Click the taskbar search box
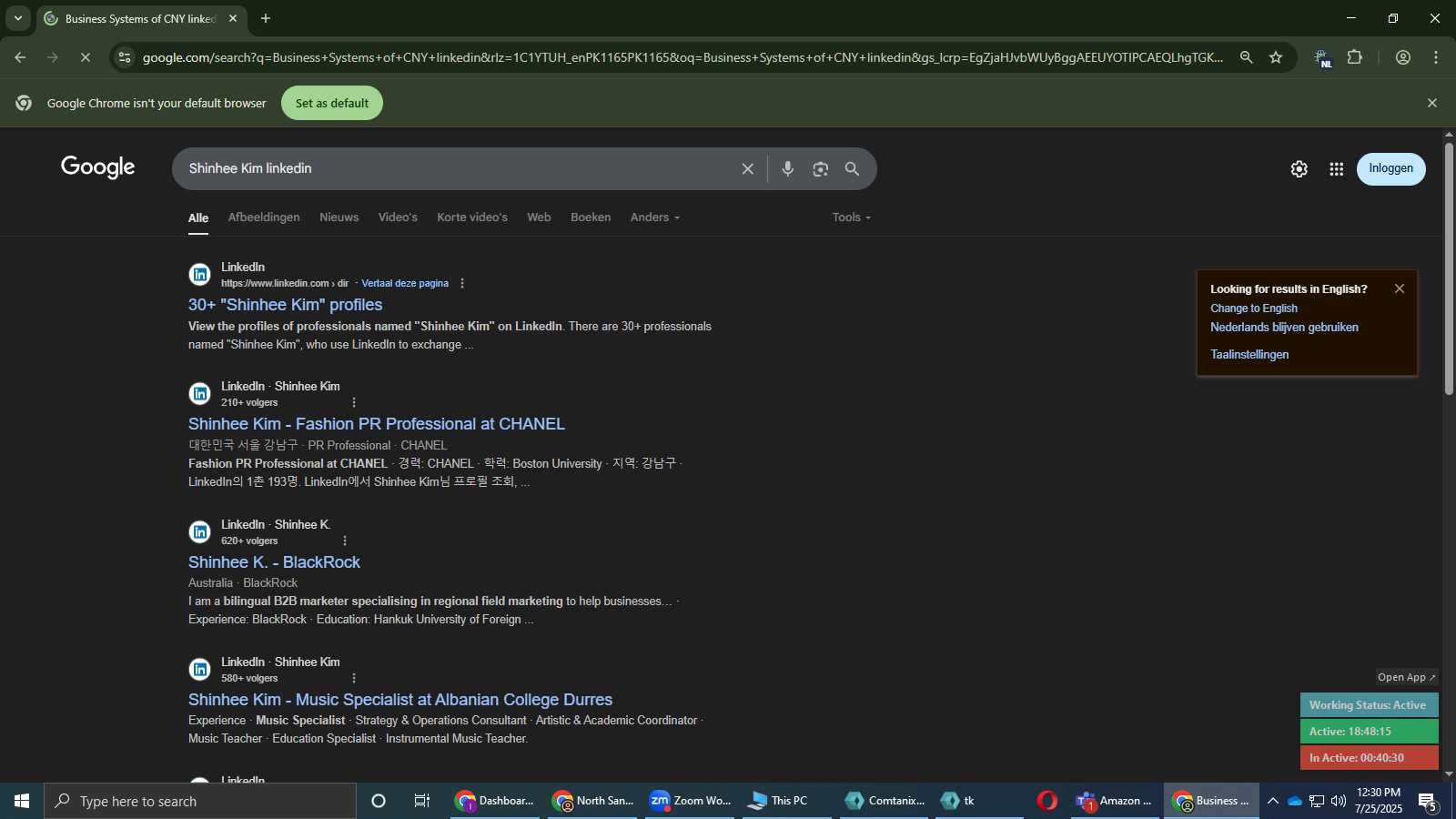The width and height of the screenshot is (1456, 819). (x=200, y=801)
